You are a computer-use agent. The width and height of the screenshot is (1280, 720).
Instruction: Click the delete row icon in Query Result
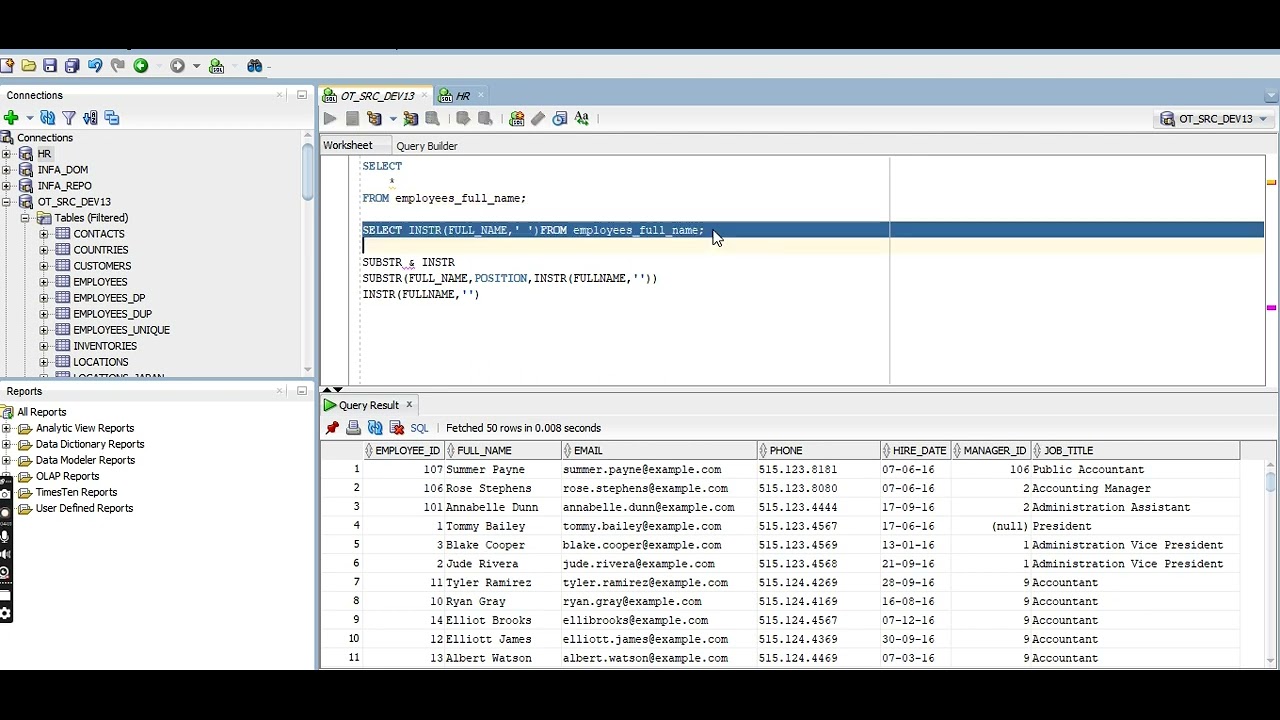tap(396, 428)
